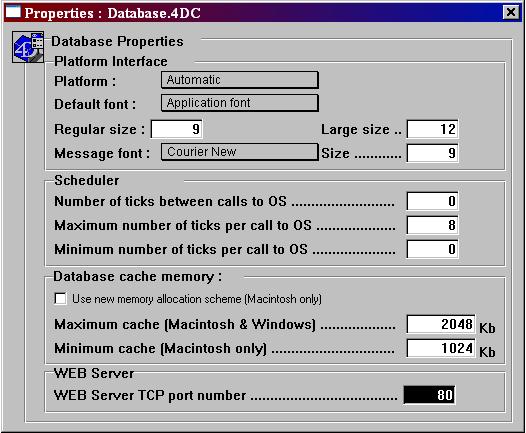526x433 pixels.
Task: Select the Large size input field
Action: (432, 129)
